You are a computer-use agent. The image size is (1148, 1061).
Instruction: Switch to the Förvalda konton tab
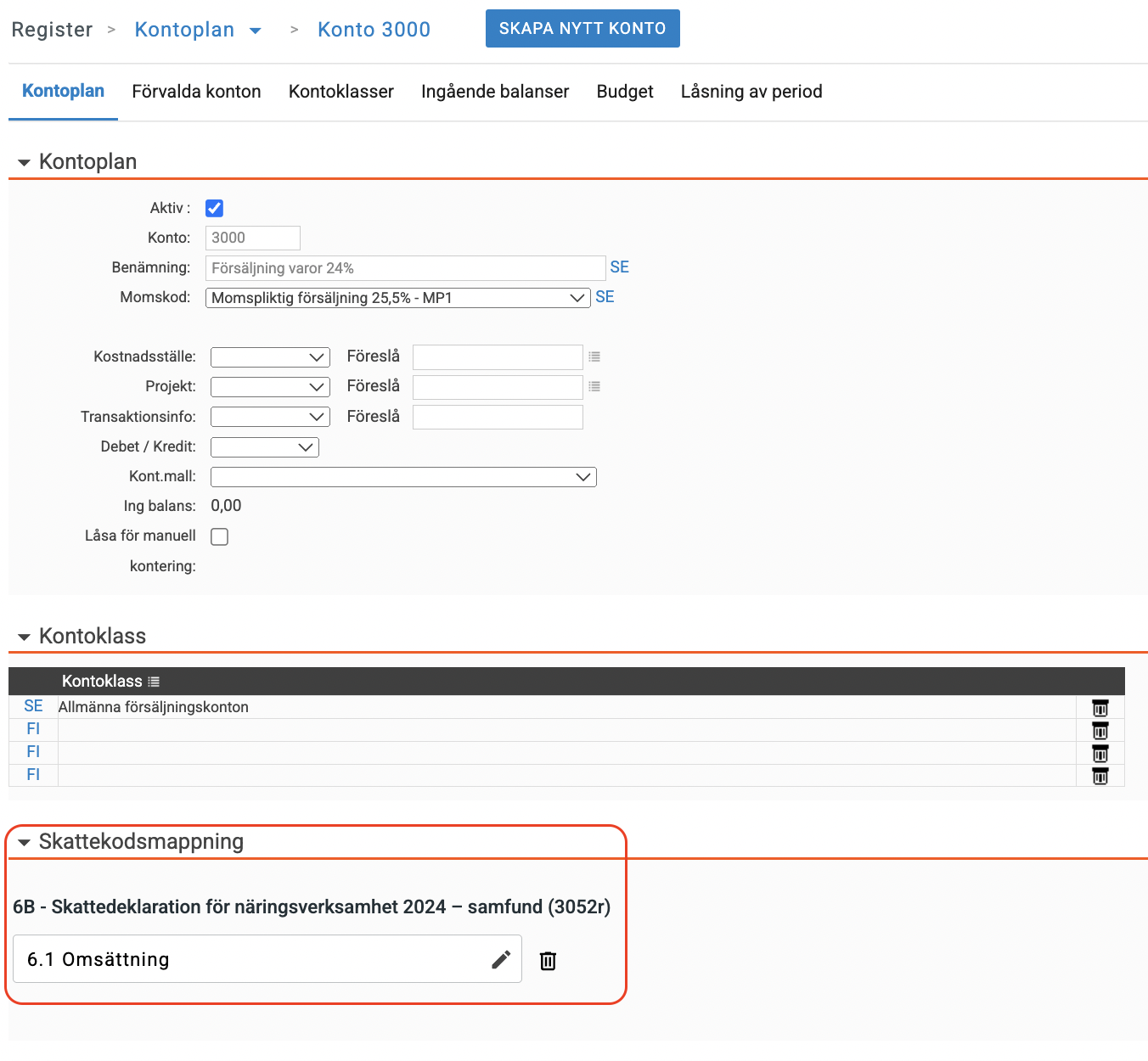pyautogui.click(x=196, y=92)
